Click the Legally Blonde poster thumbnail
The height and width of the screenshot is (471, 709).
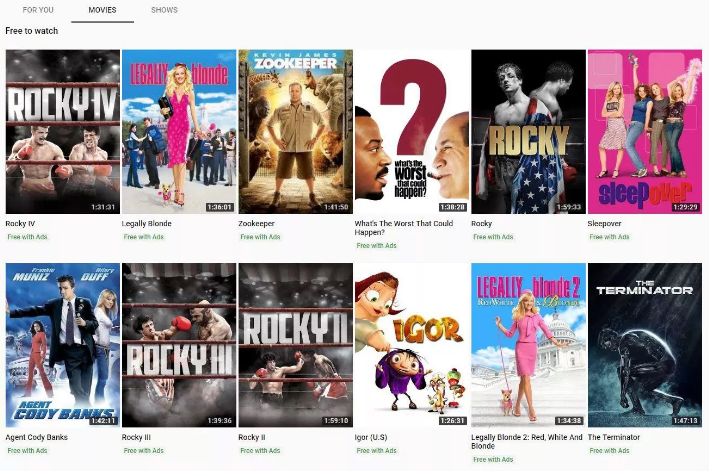pyautogui.click(x=179, y=132)
